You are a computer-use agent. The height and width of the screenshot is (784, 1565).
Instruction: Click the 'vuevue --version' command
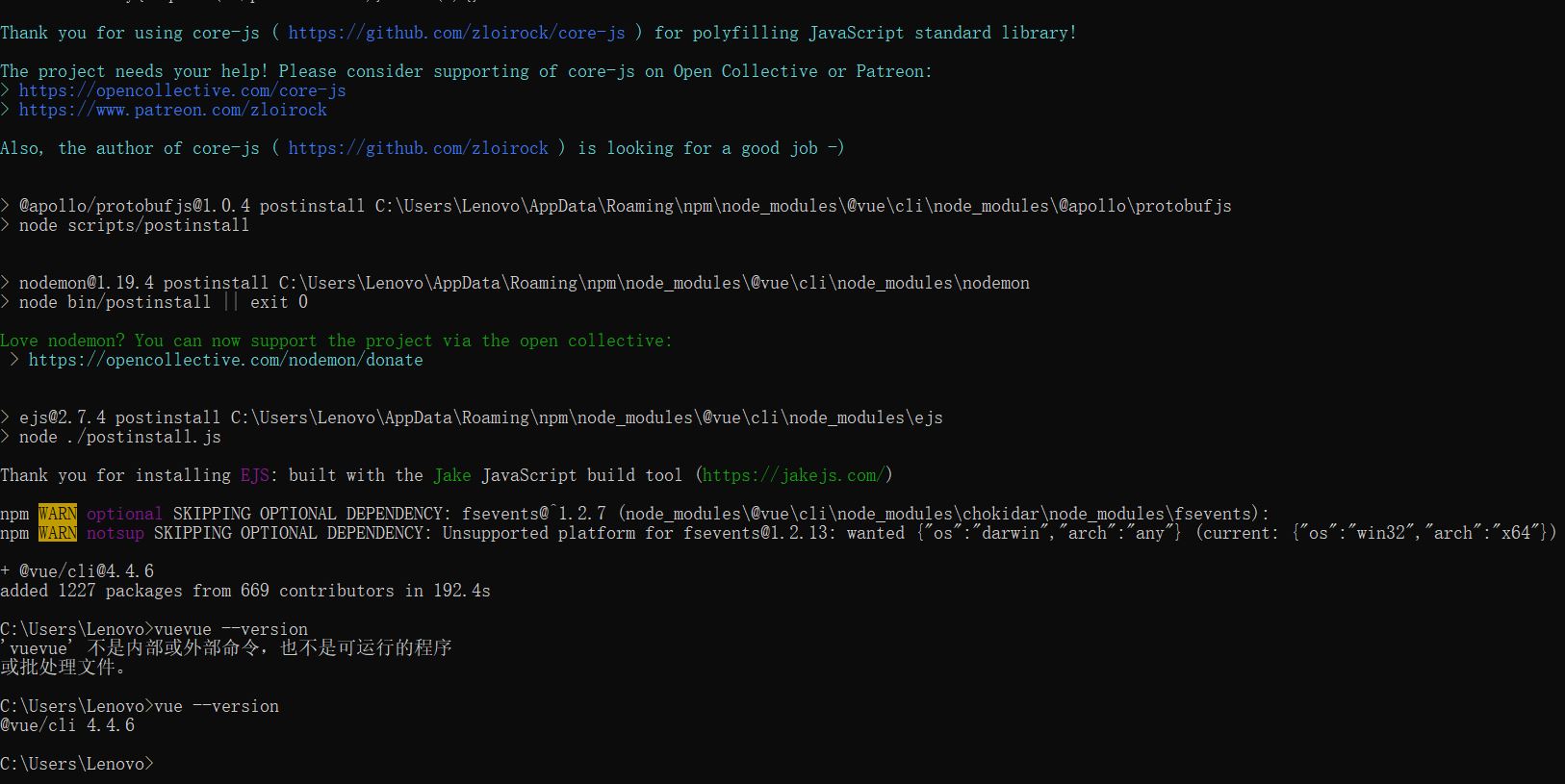[231, 629]
